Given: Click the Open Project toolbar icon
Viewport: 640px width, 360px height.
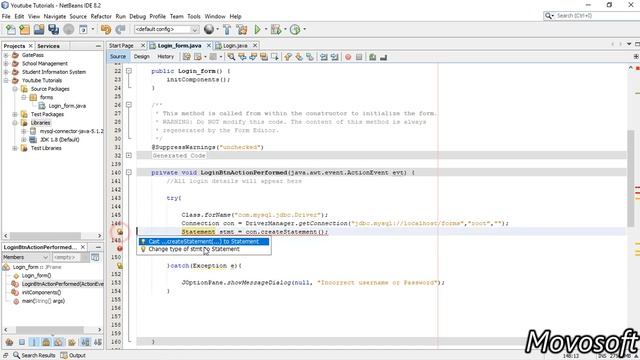Looking at the screenshot, I should (39, 29).
